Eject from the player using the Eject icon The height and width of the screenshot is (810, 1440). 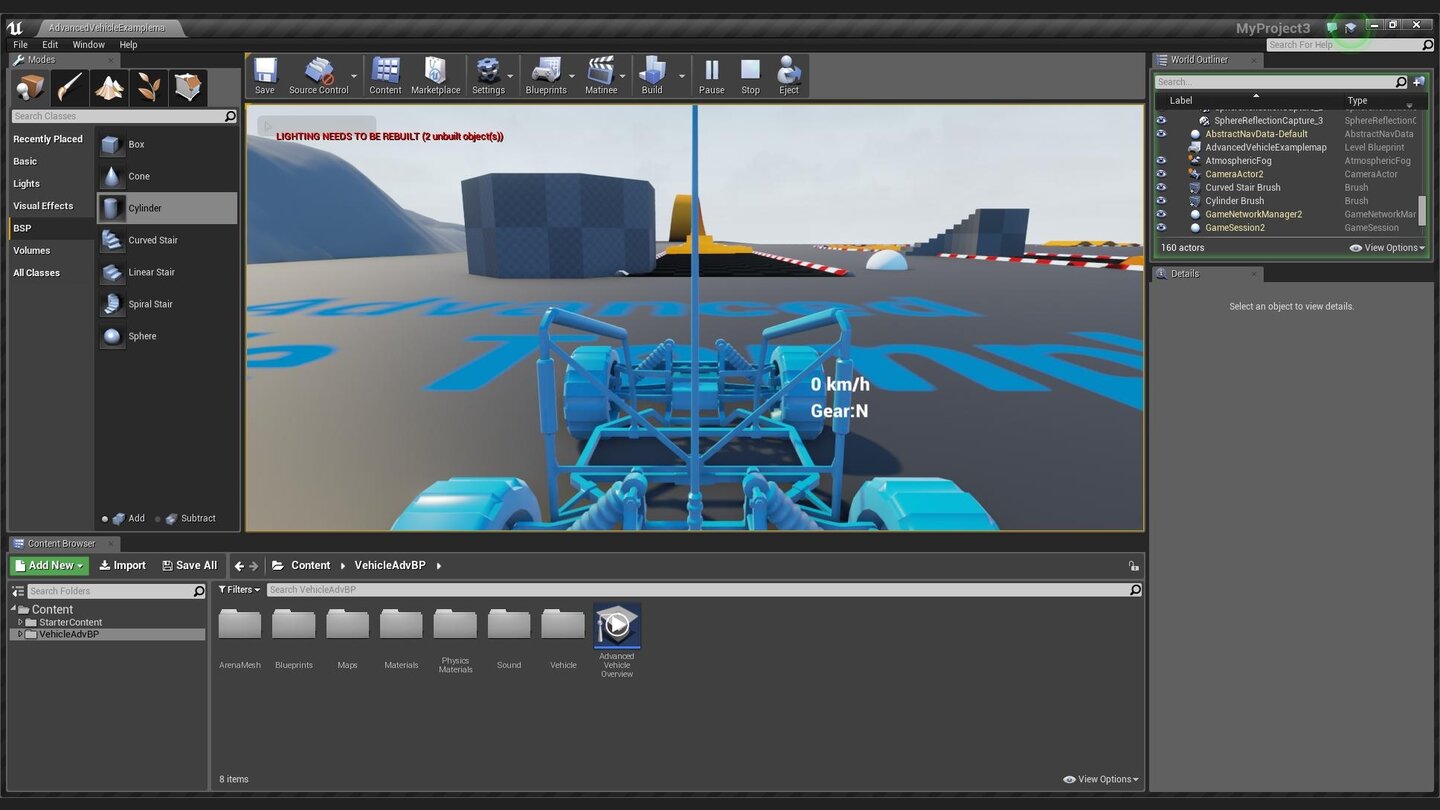click(x=788, y=75)
